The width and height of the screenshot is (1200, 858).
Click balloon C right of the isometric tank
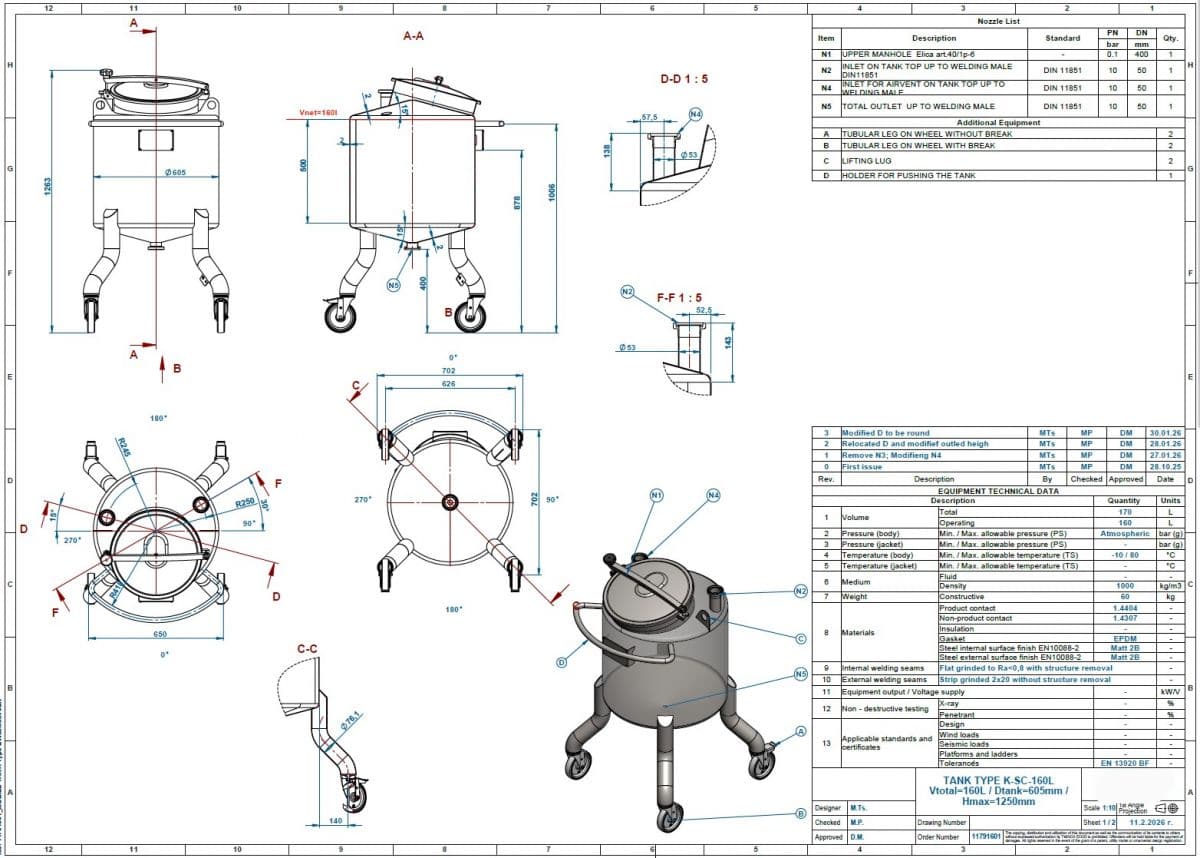point(800,638)
